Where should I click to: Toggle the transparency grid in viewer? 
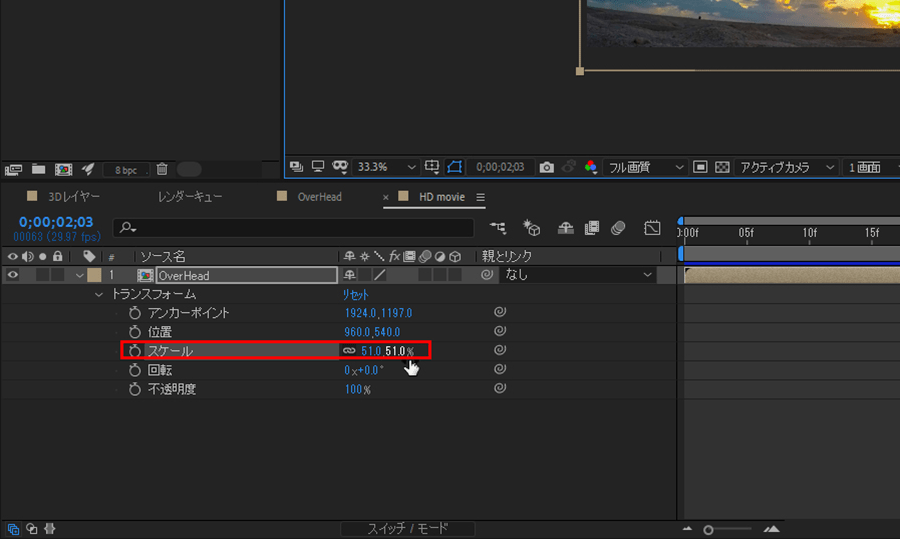pos(723,167)
